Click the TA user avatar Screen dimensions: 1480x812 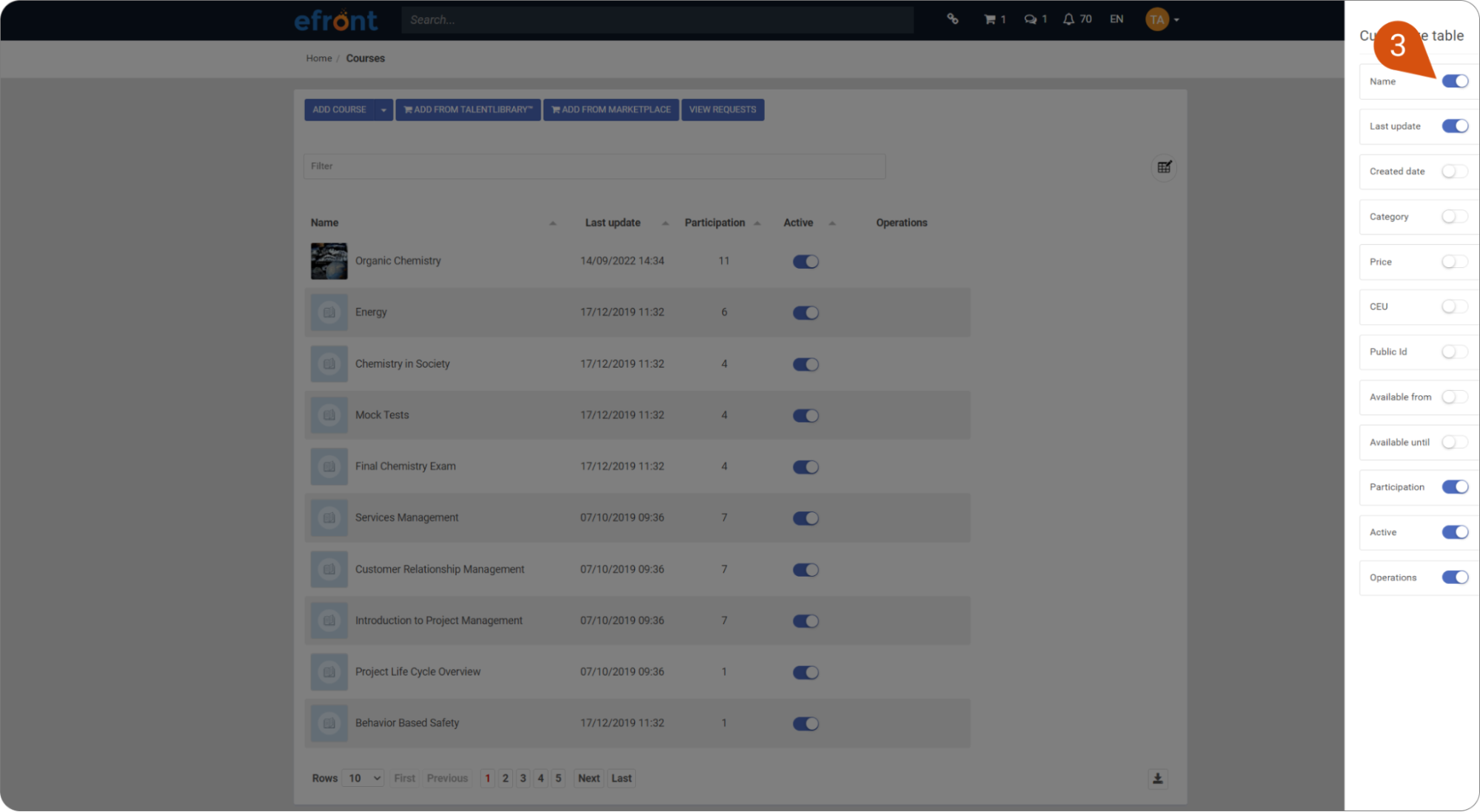point(1157,19)
